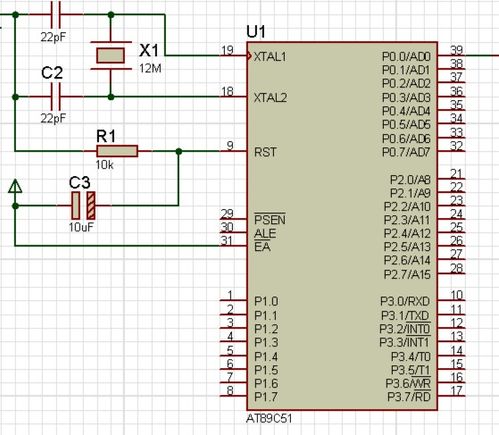
Task: Click pin number 21 on U1
Action: click(456, 174)
